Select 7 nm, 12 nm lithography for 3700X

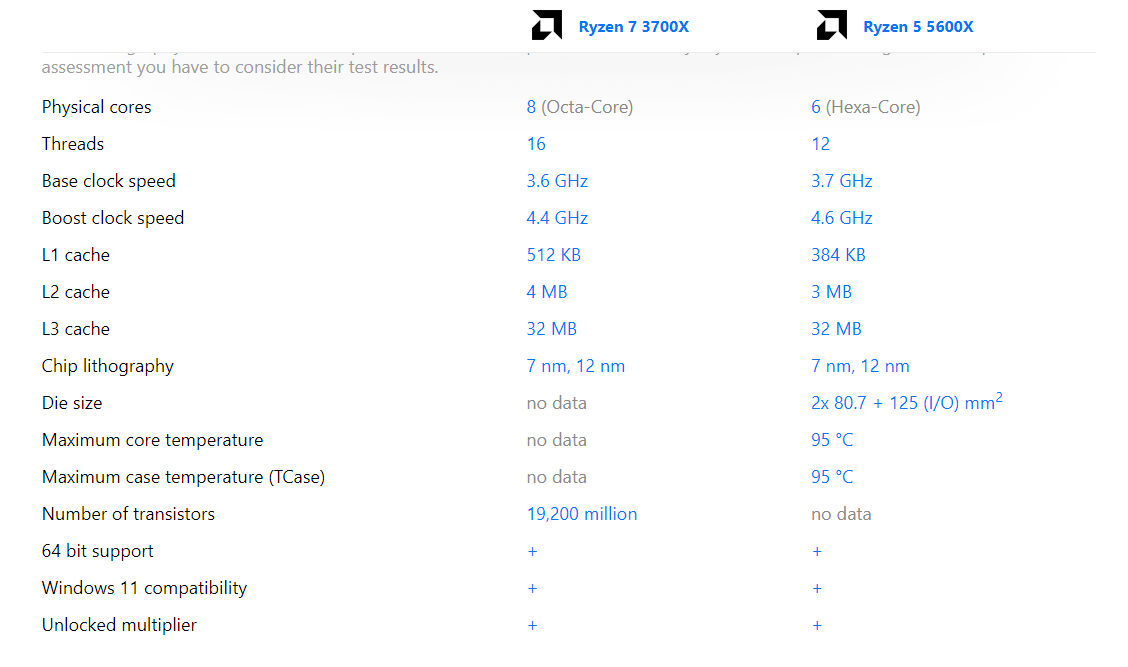click(x=576, y=366)
